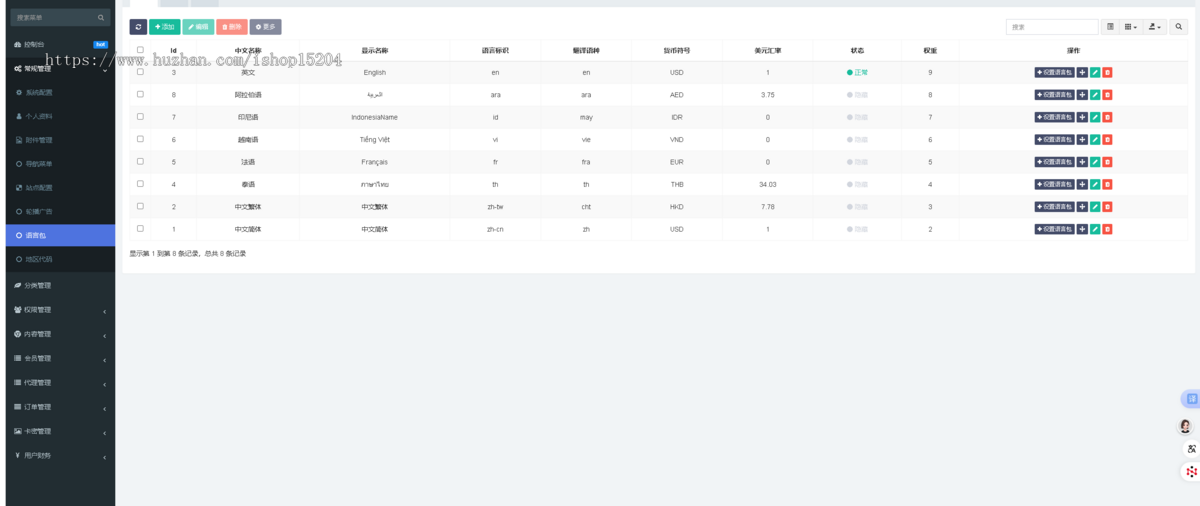Expand the 权限管理 sidebar group
This screenshot has width=1200, height=506.
(x=60, y=310)
